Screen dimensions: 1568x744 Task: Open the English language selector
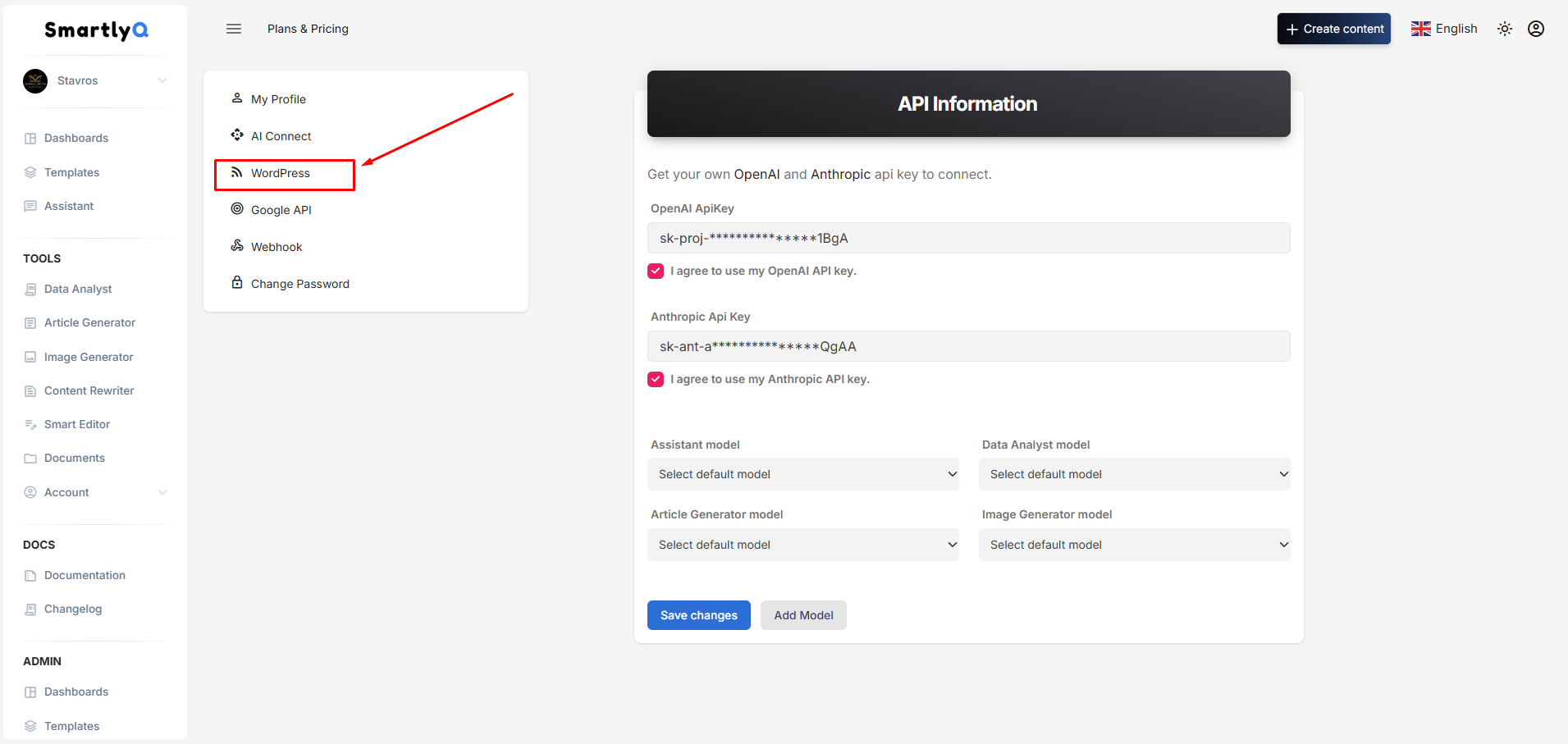(x=1444, y=29)
